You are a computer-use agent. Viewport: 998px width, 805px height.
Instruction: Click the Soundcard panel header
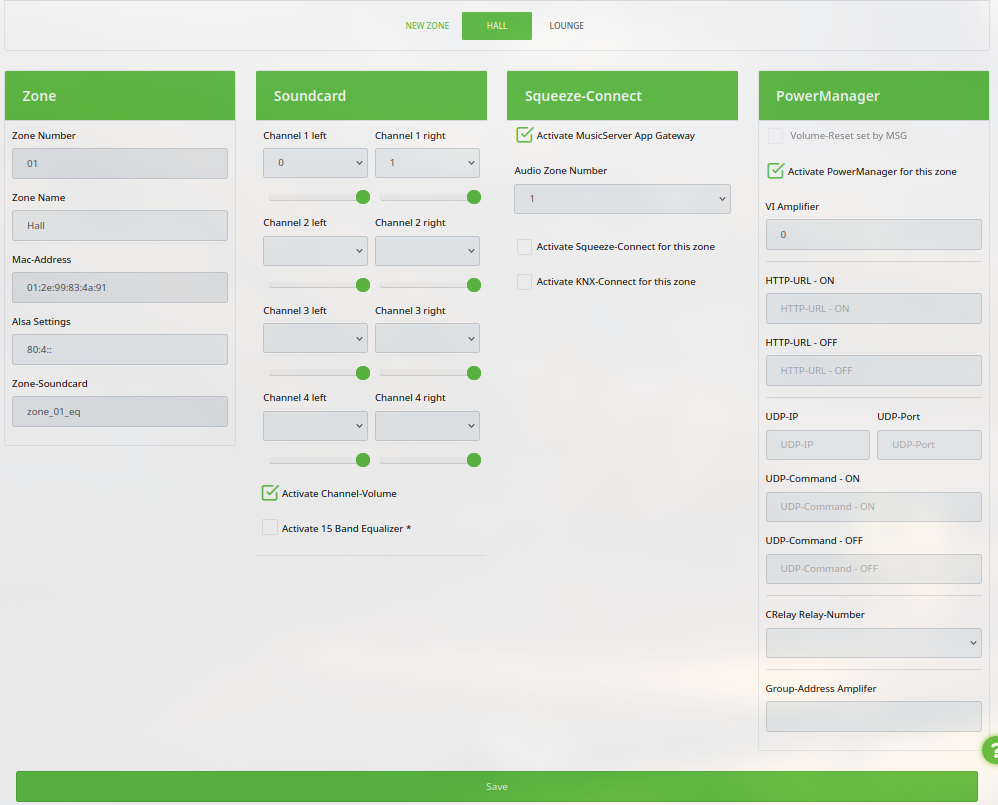371,95
